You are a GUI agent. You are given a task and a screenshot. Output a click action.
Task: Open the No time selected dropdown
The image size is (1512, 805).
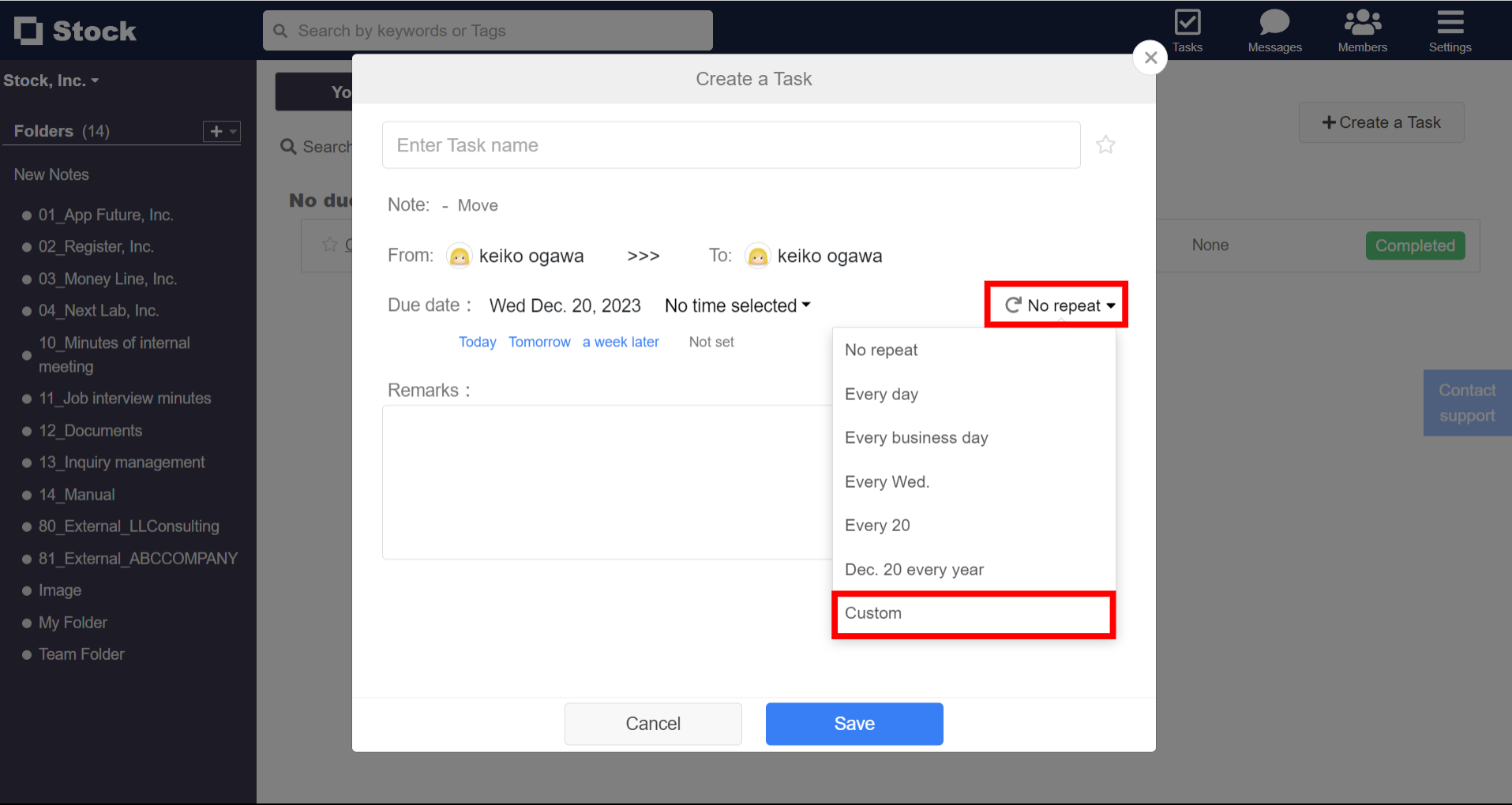click(737, 305)
